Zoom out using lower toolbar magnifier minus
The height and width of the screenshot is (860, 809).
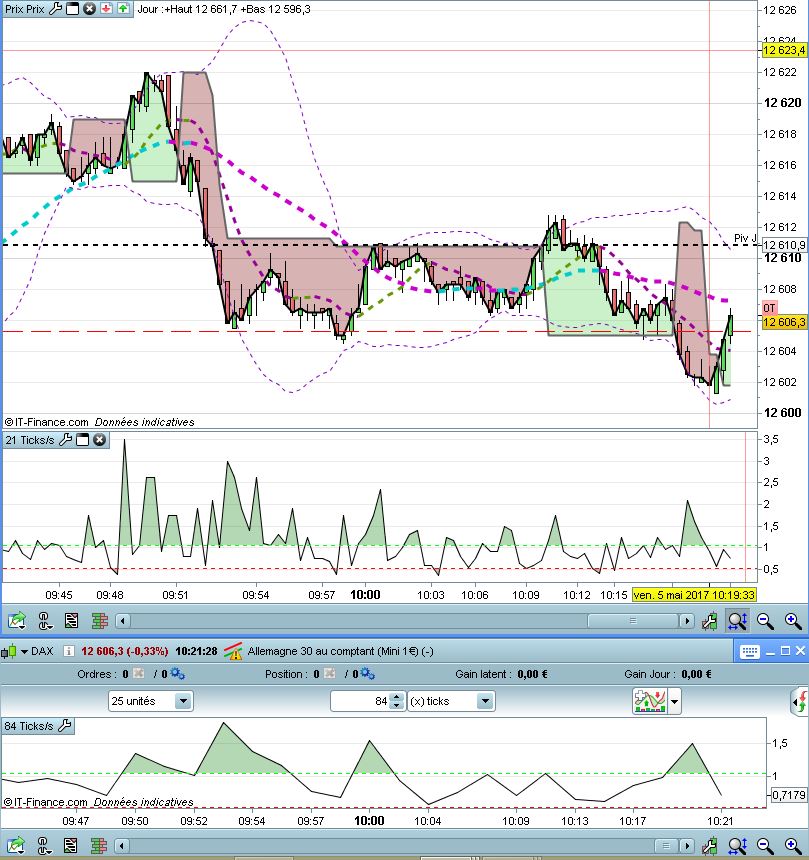pyautogui.click(x=765, y=845)
